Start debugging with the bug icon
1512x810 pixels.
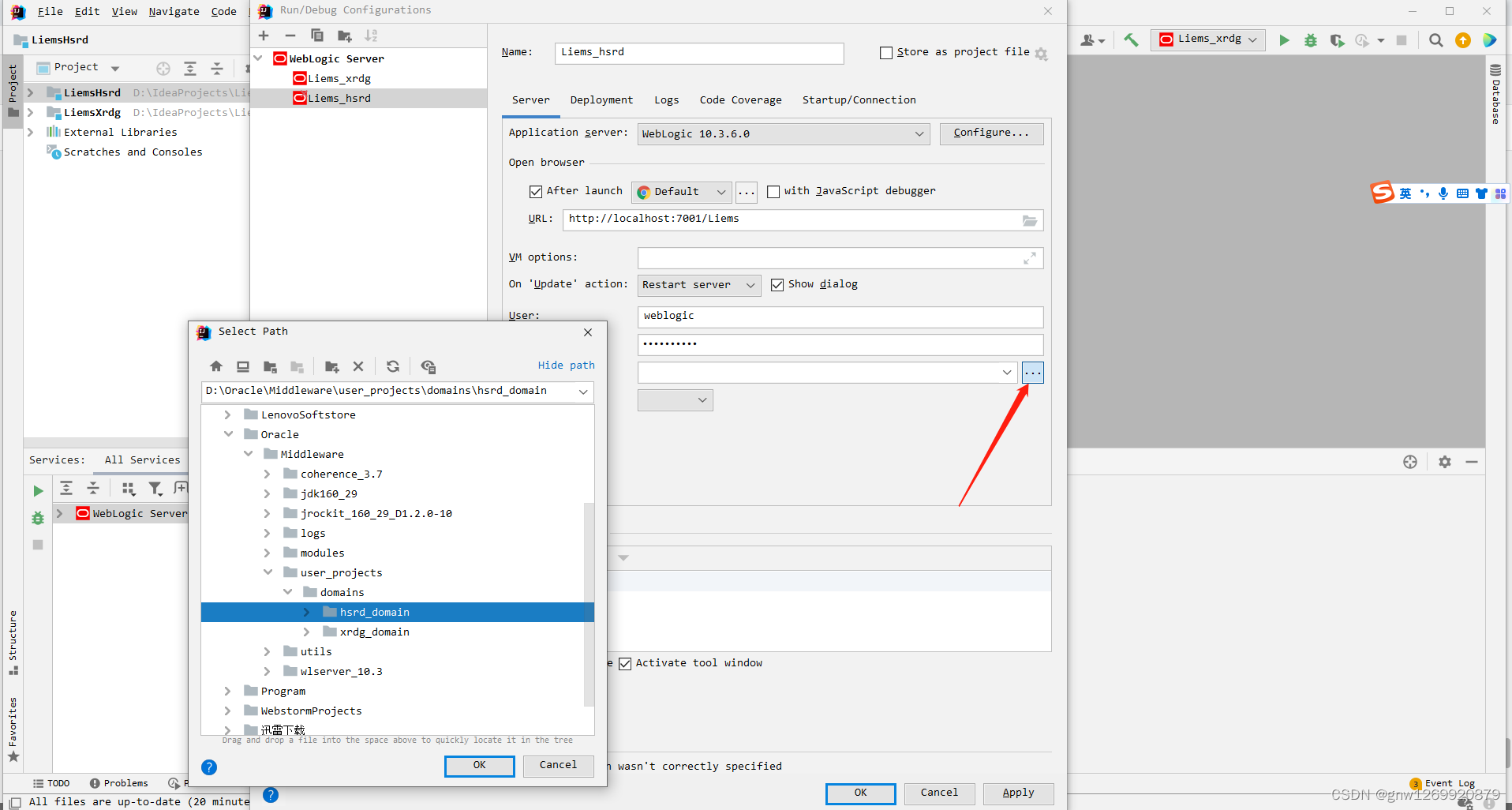pos(1311,39)
